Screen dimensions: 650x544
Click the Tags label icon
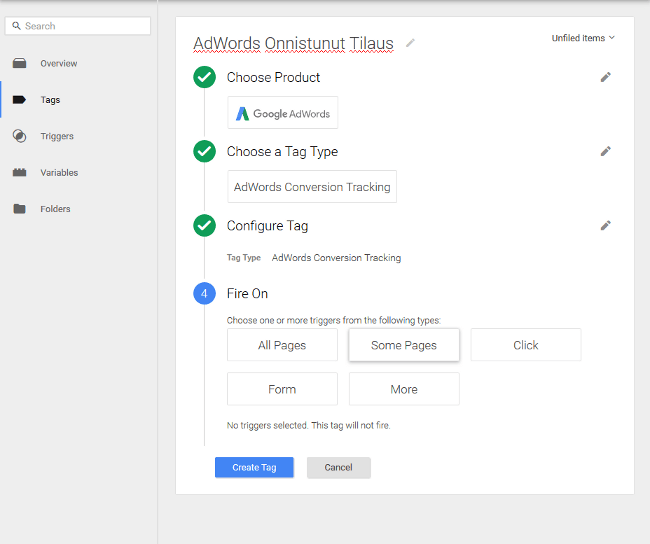click(x=19, y=100)
